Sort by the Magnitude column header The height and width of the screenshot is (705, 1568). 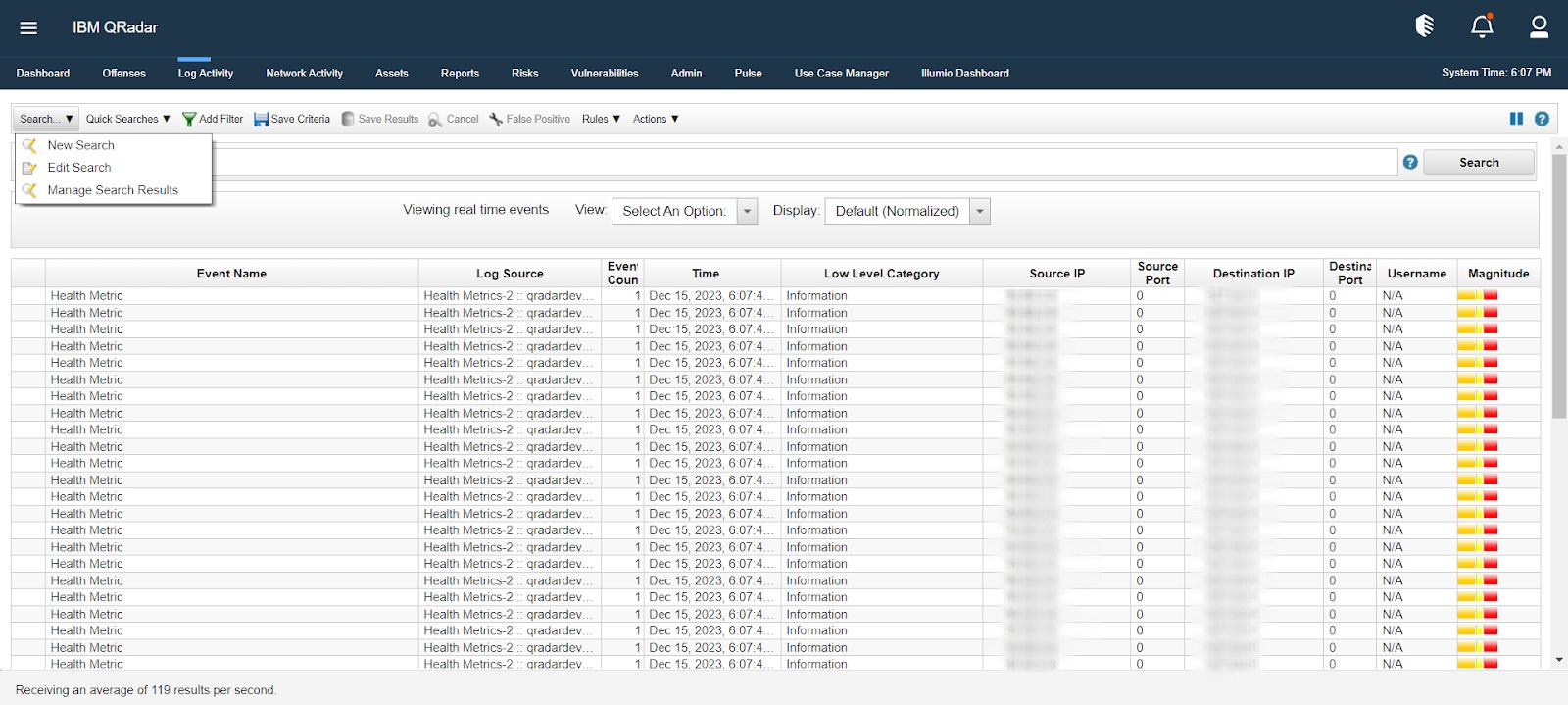coord(1497,274)
